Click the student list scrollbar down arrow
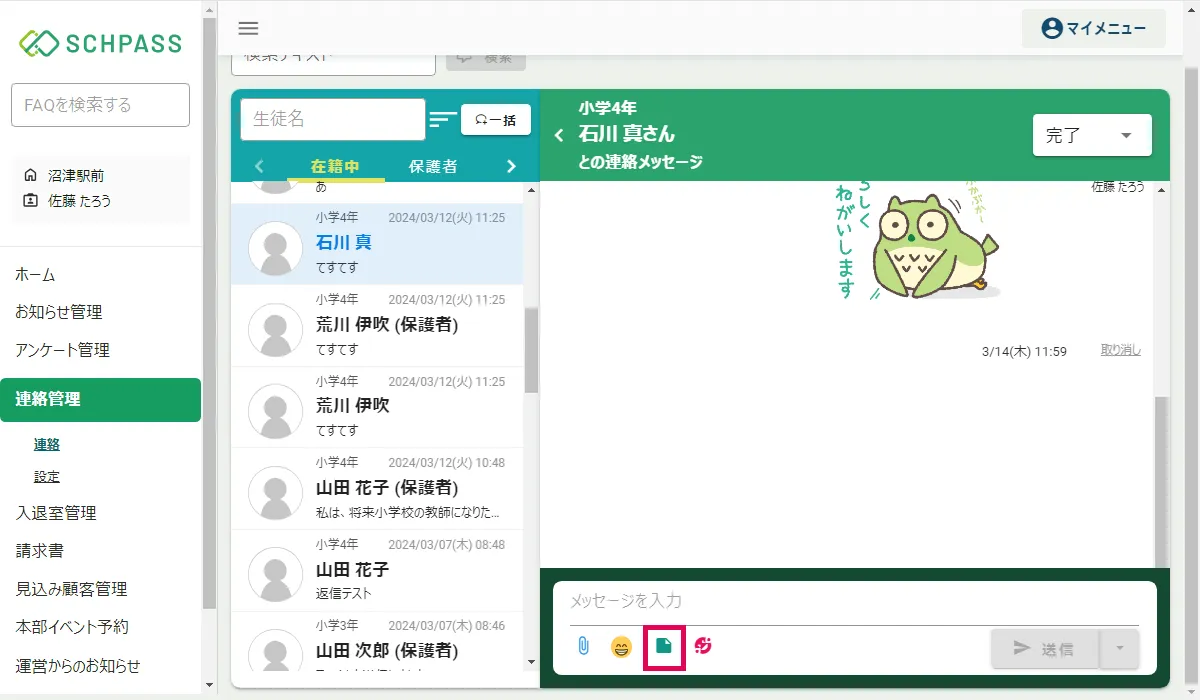 click(531, 662)
